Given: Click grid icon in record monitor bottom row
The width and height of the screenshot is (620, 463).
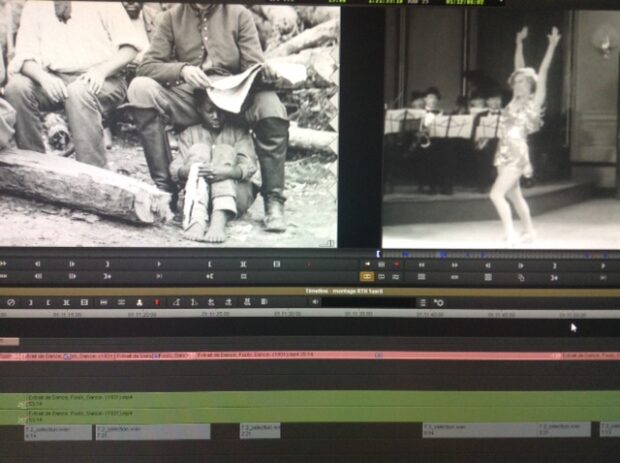Looking at the screenshot, I should coord(488,278).
